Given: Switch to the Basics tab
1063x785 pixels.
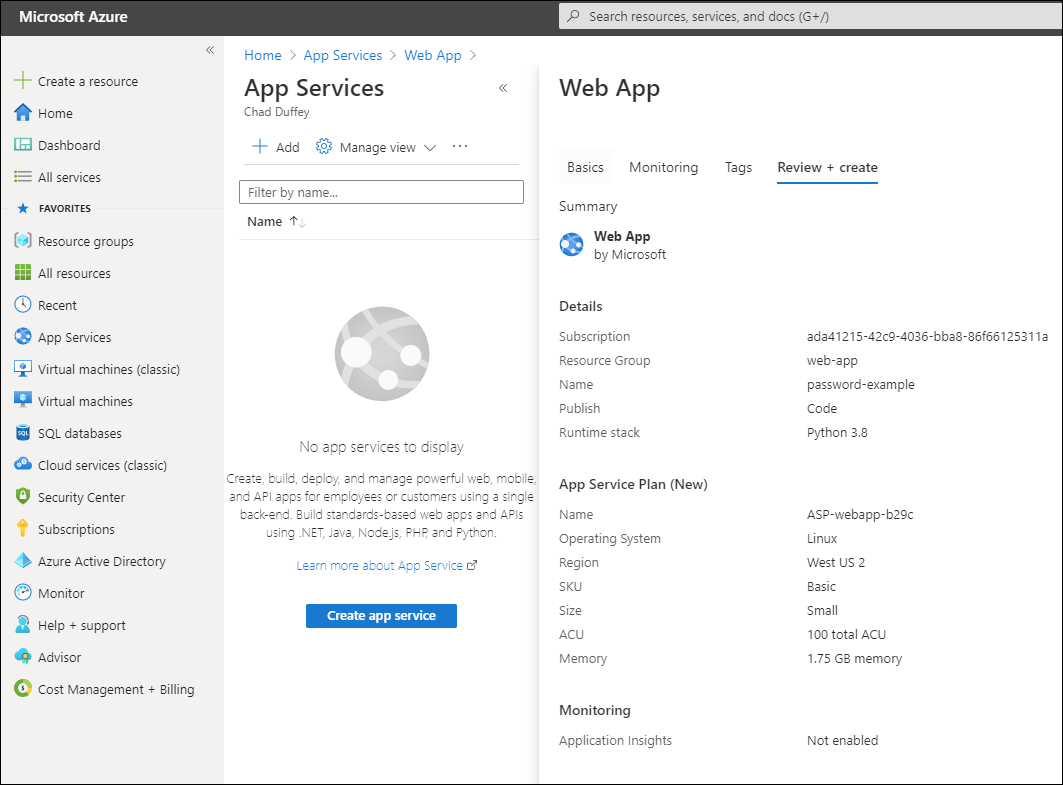Looking at the screenshot, I should [x=585, y=167].
